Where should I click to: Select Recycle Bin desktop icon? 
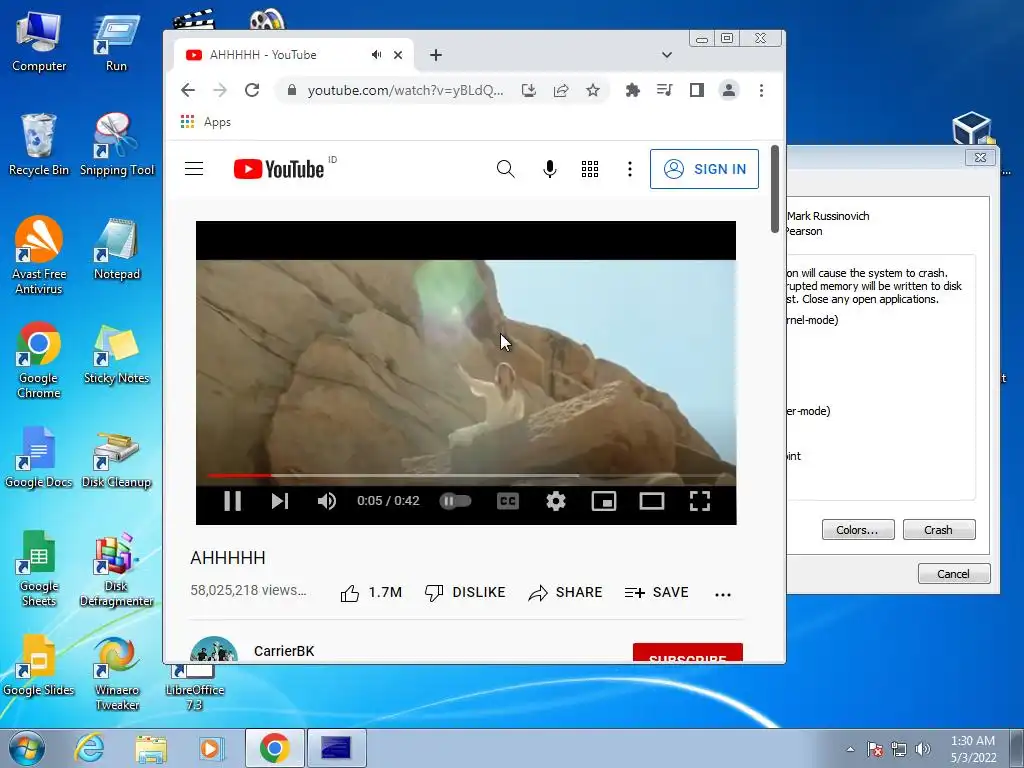click(x=39, y=145)
